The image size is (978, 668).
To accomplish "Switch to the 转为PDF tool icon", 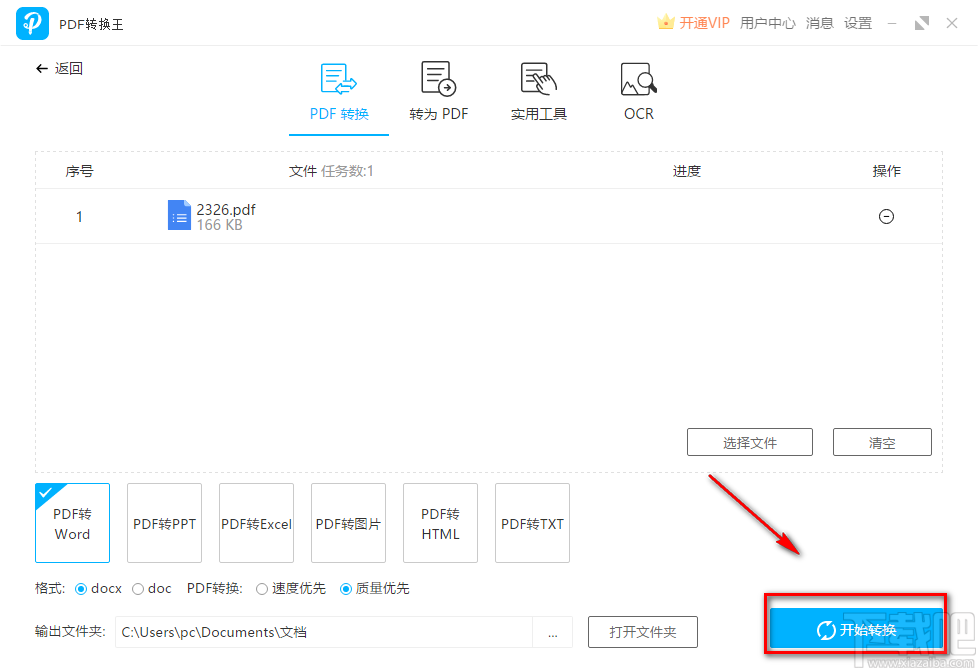I will click(438, 78).
